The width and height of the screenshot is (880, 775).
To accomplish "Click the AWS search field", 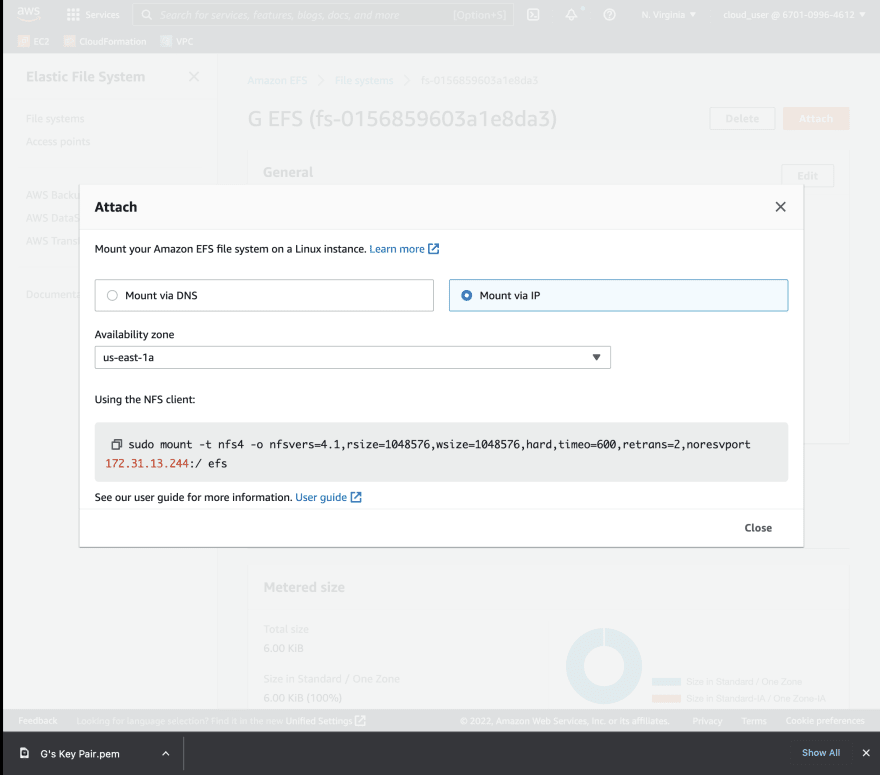I will pyautogui.click(x=323, y=15).
